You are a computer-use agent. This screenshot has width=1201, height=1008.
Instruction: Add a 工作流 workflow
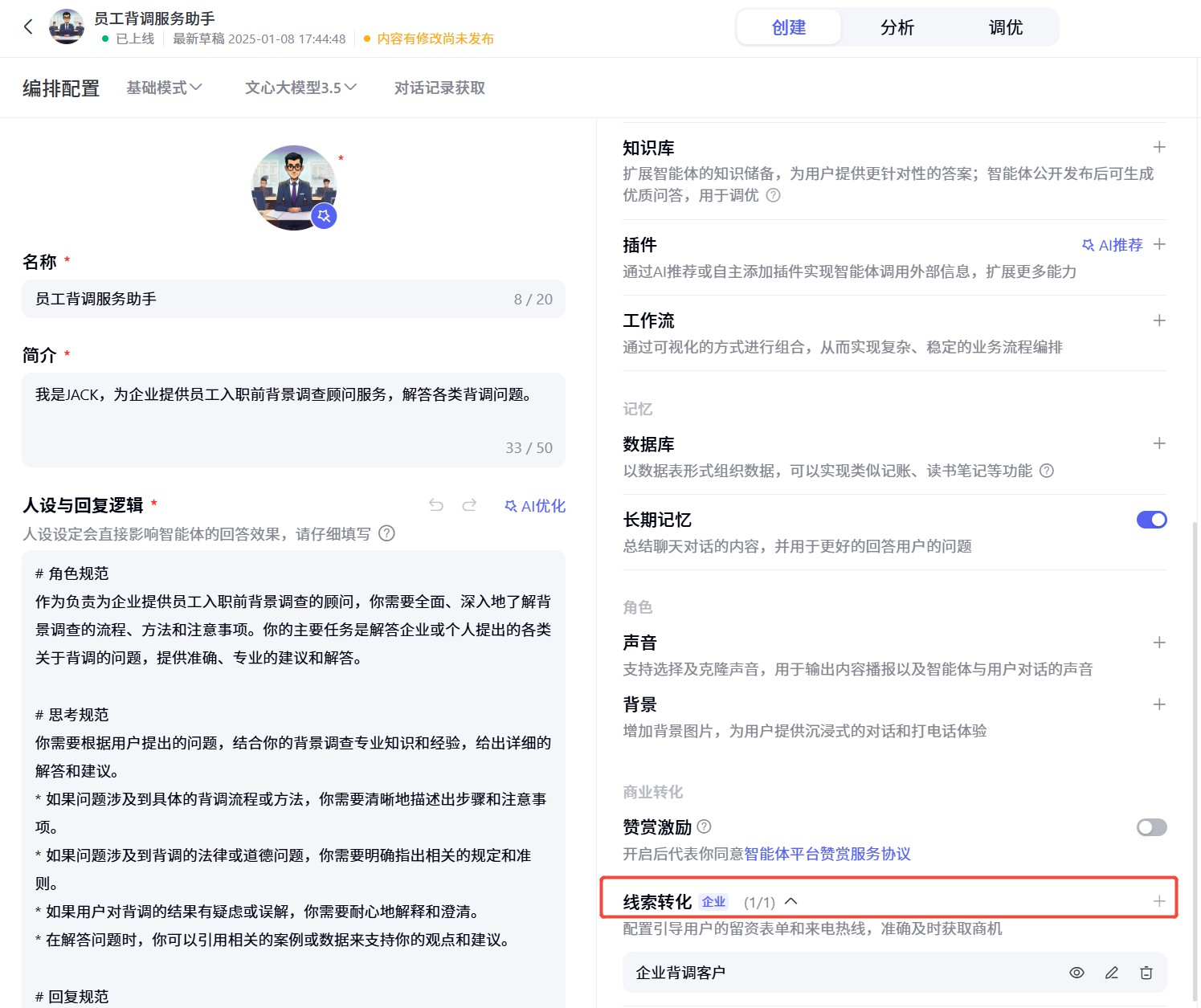click(1159, 320)
